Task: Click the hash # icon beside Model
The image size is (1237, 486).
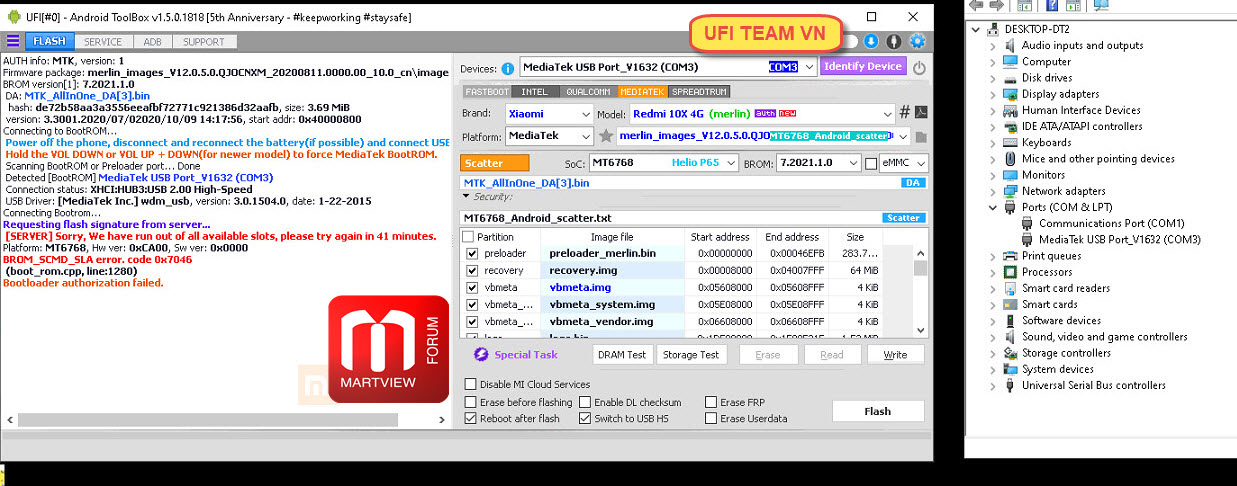Action: pos(905,112)
